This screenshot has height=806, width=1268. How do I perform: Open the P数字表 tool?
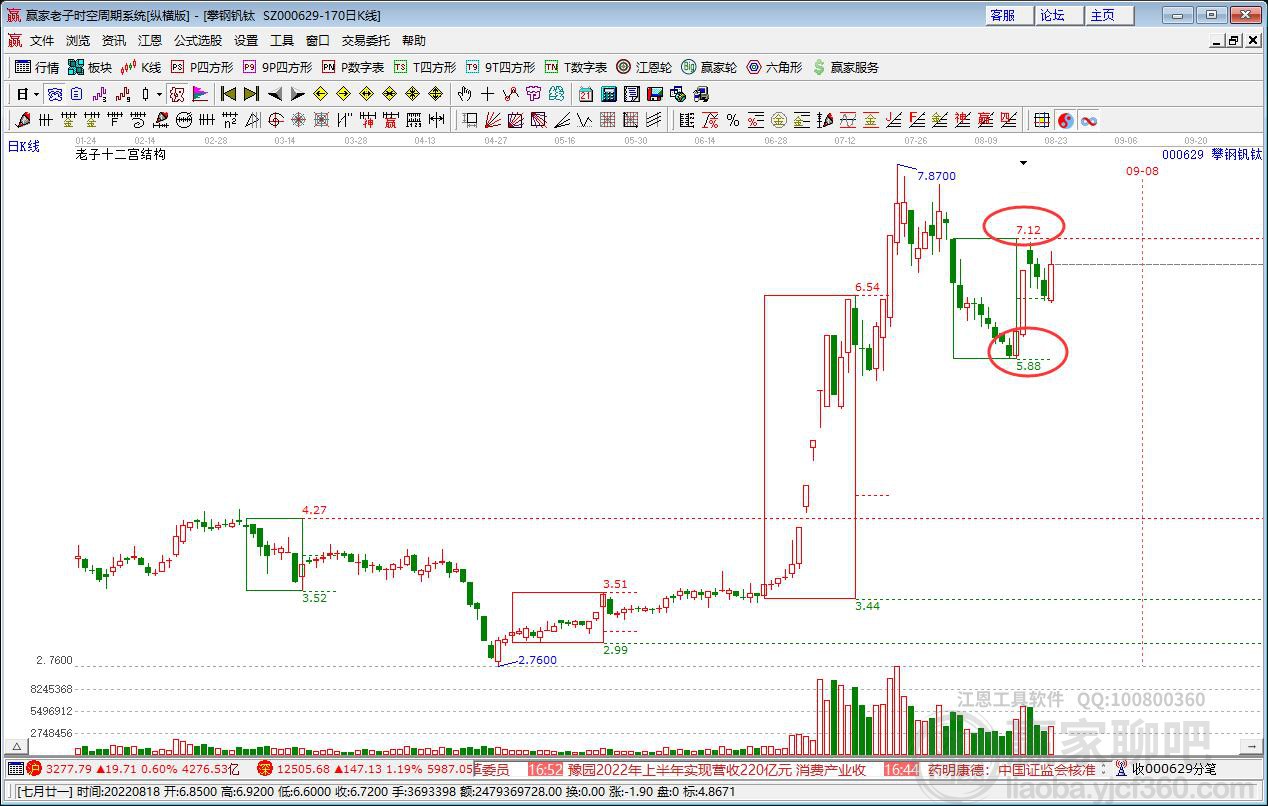click(352, 67)
